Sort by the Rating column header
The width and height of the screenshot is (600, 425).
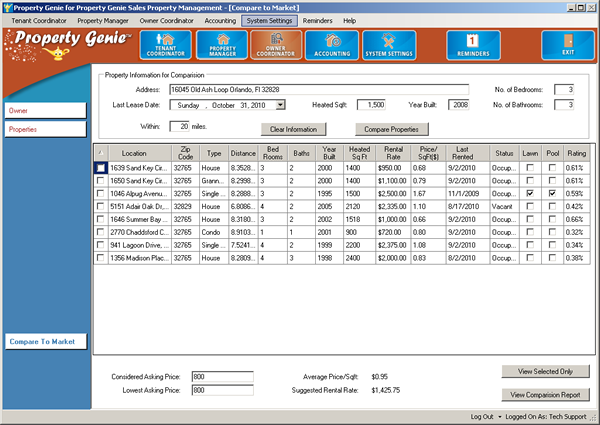pos(577,153)
